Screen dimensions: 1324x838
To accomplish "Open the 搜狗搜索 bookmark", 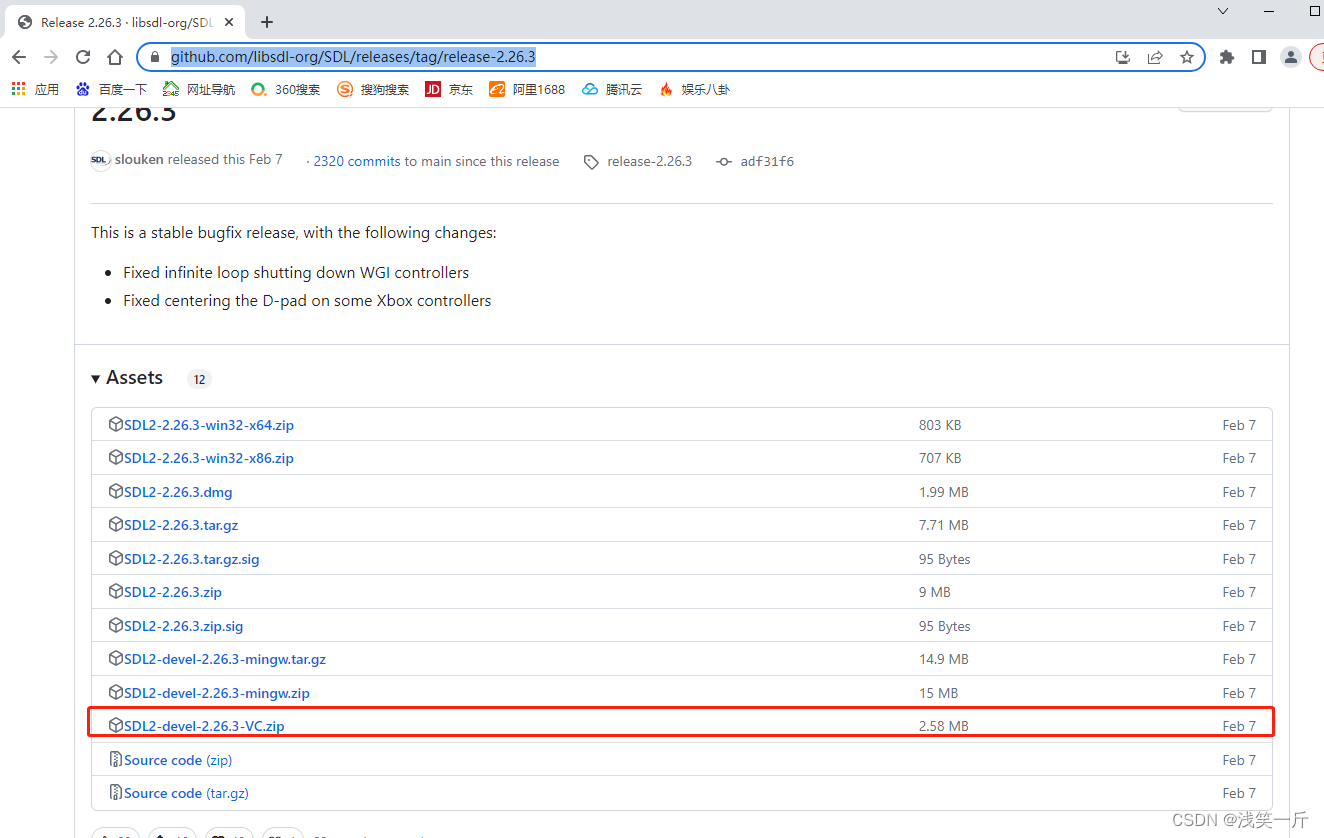I will tap(373, 89).
